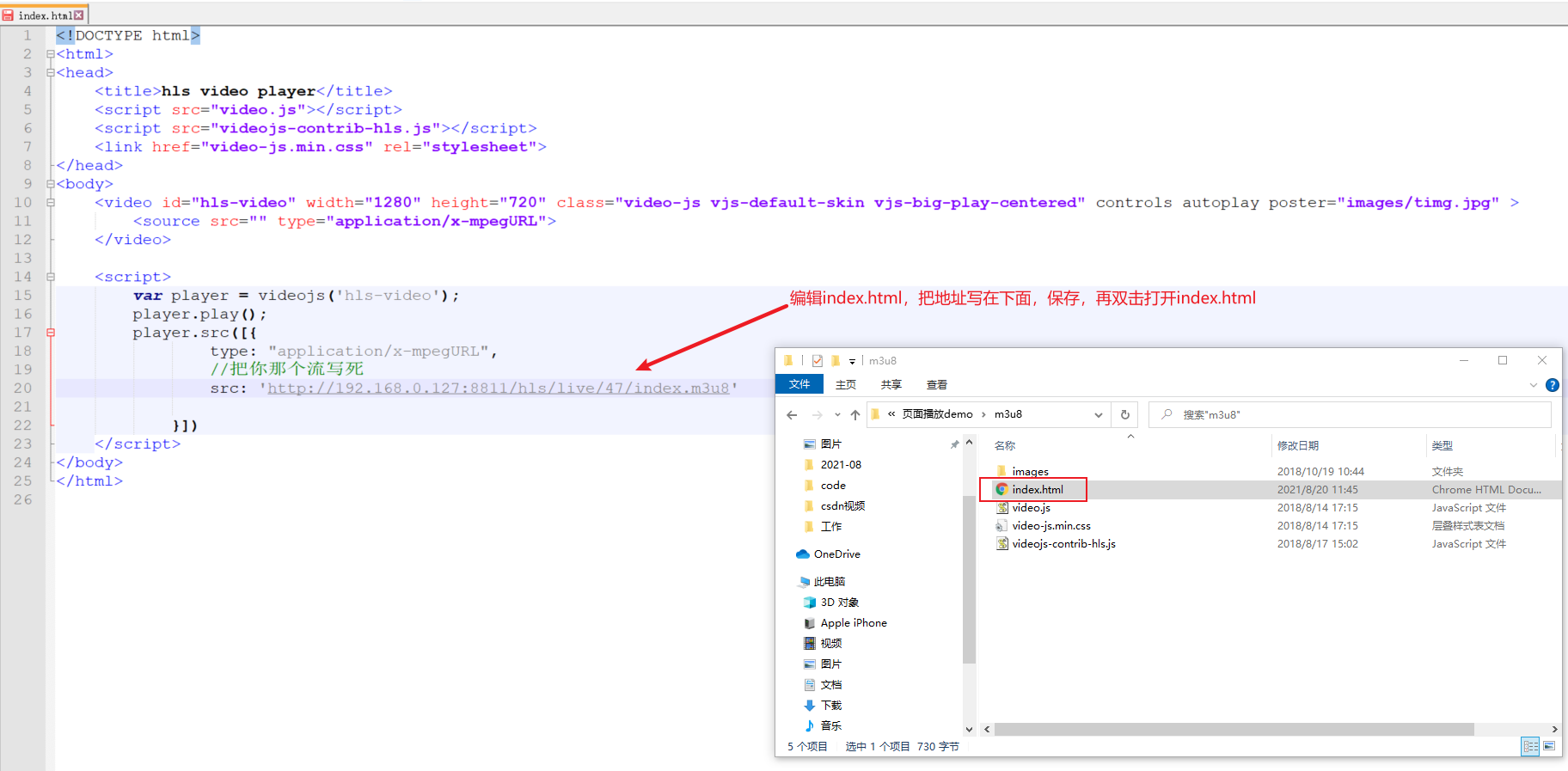Open 文档 in navigation pane
The image size is (1568, 771).
click(830, 684)
